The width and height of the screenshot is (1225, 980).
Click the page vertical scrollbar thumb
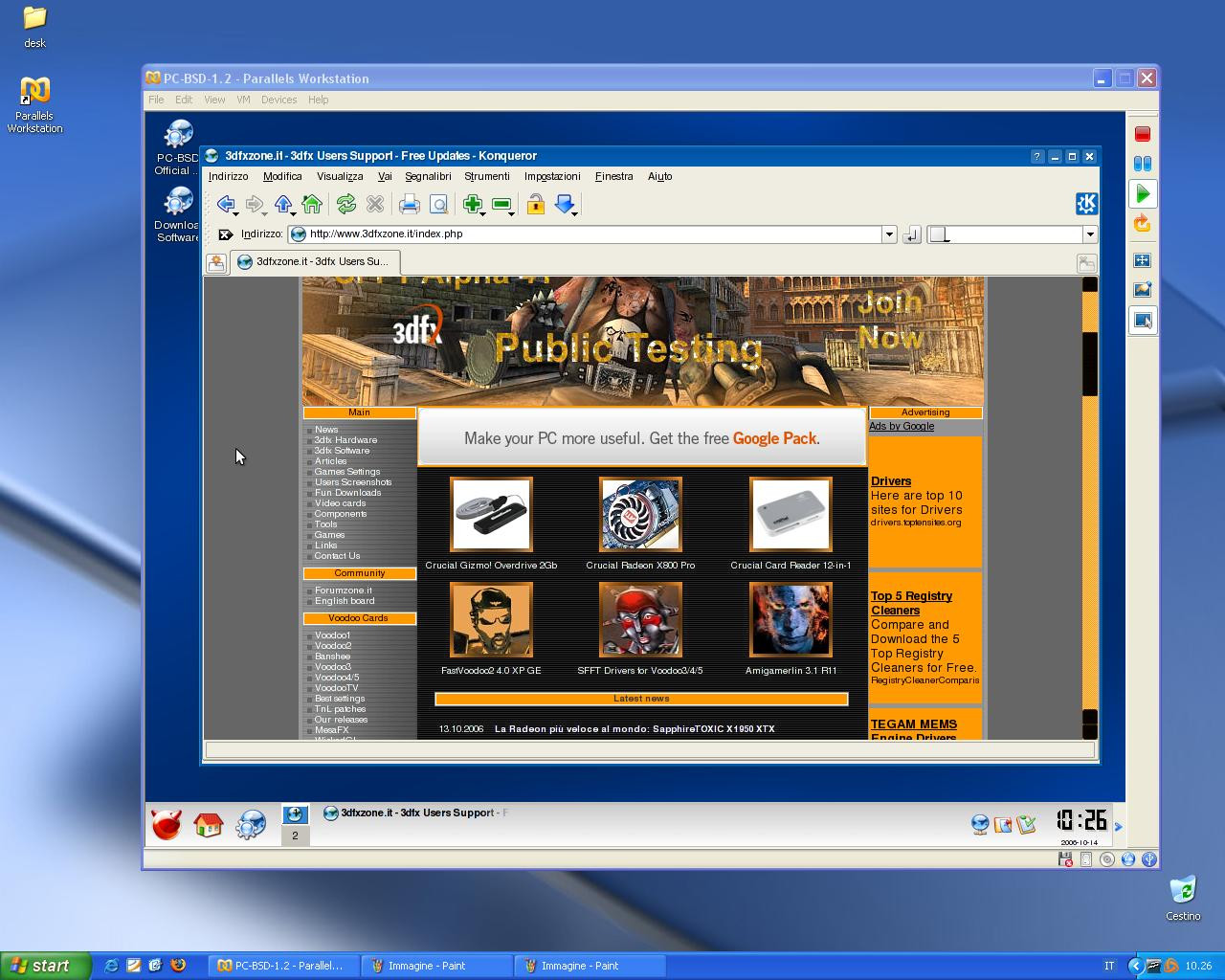pos(1089,364)
